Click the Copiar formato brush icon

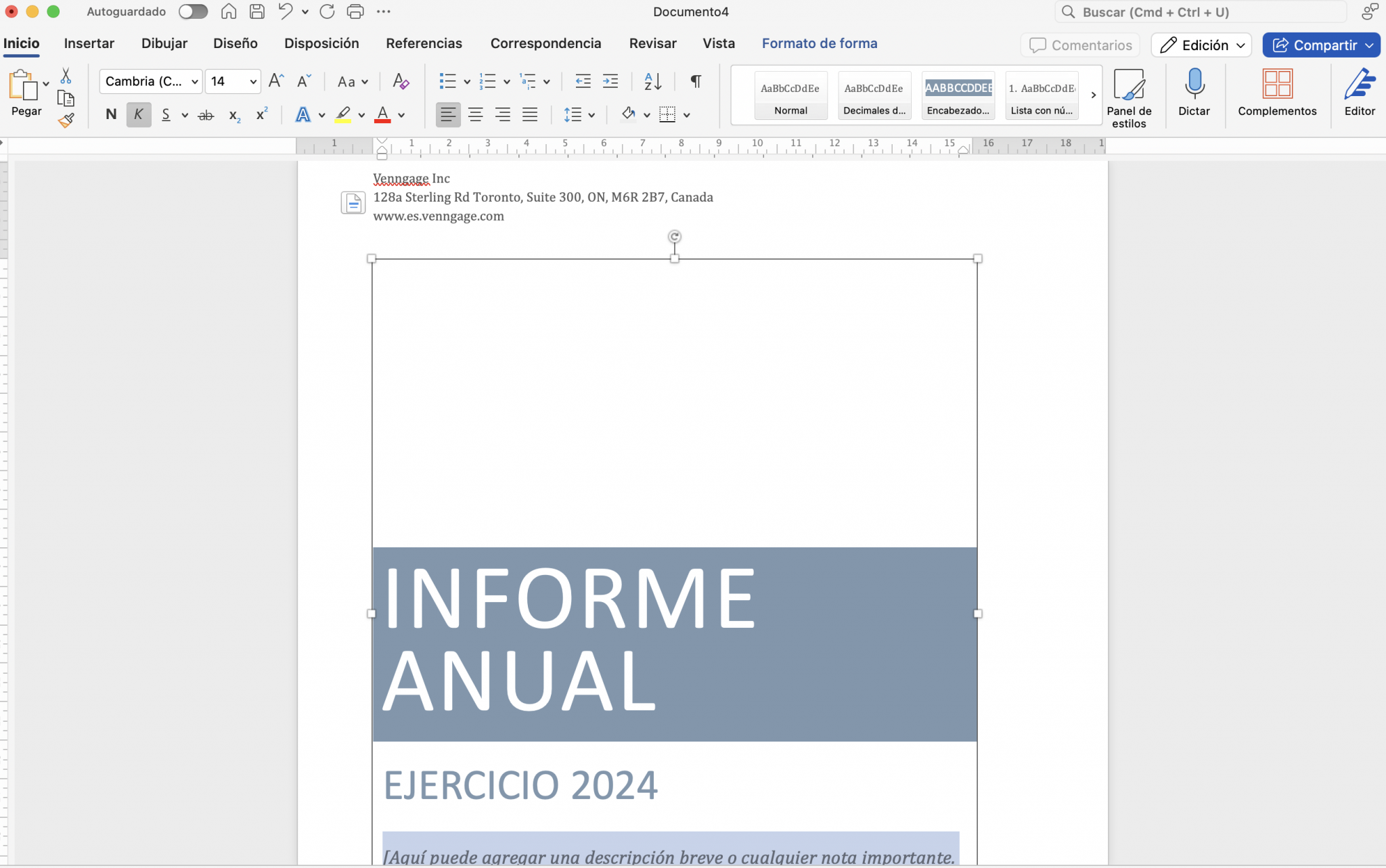[66, 120]
